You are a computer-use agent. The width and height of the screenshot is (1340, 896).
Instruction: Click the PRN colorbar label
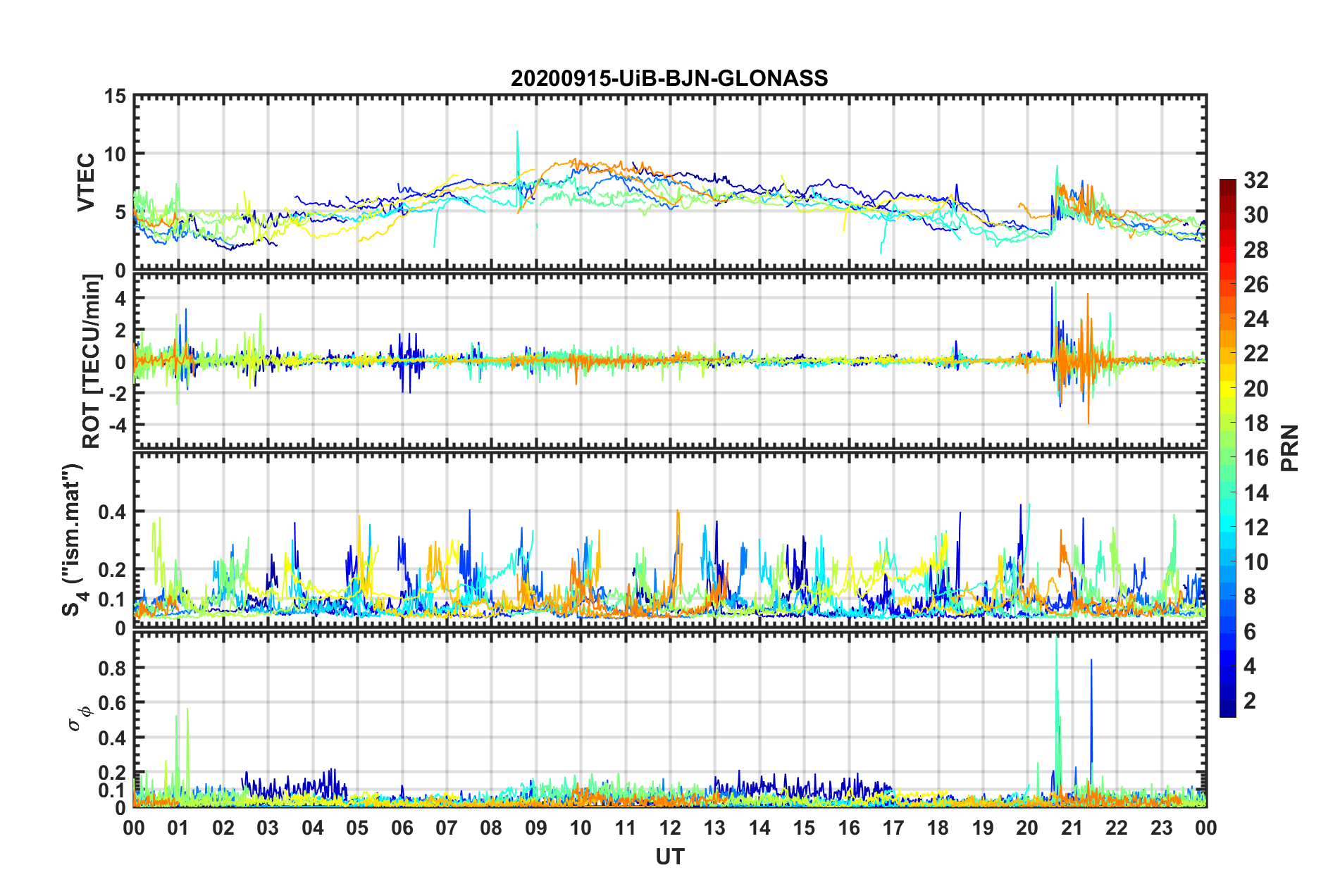pos(1290,448)
